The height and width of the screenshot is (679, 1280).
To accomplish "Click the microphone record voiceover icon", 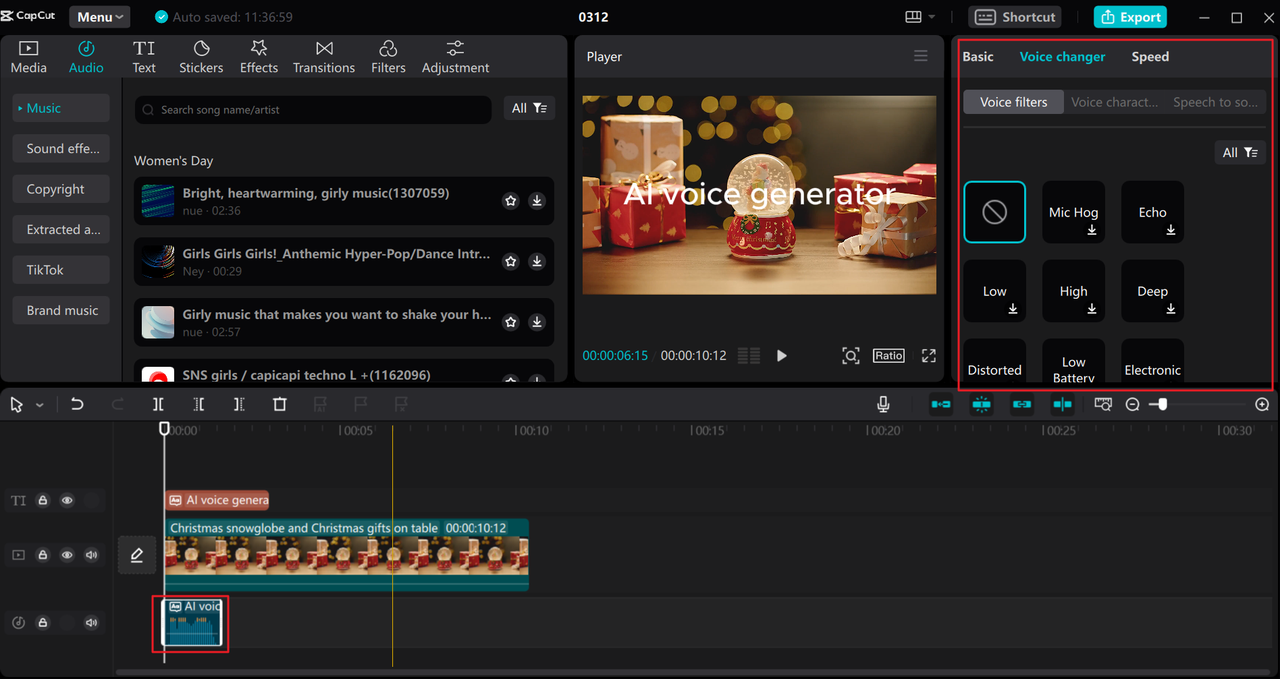I will pyautogui.click(x=883, y=404).
